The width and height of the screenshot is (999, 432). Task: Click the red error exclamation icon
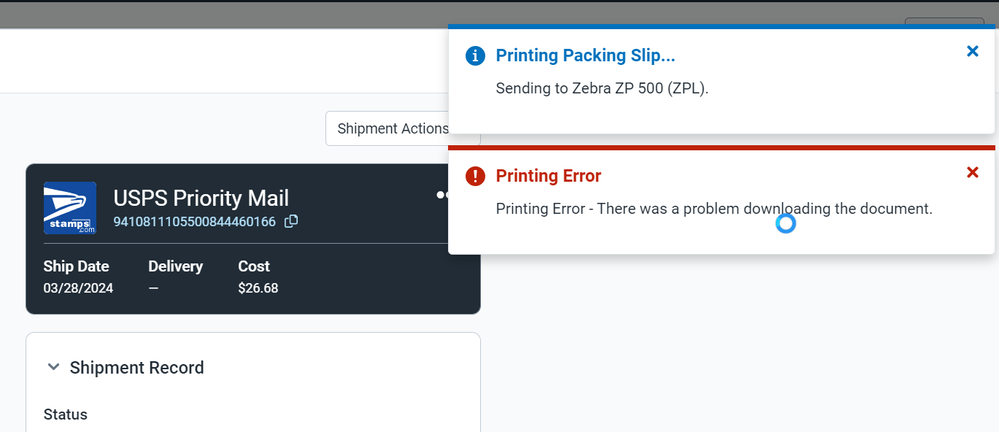tap(476, 176)
